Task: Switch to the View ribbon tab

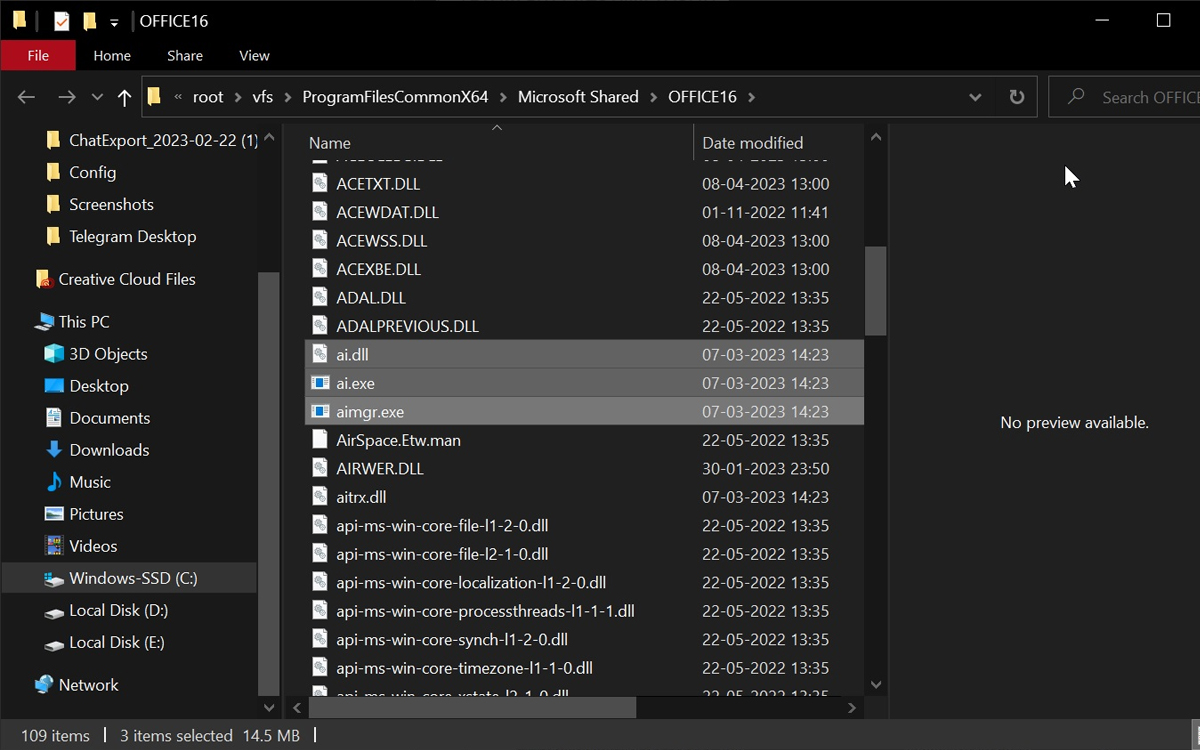Action: (x=254, y=55)
